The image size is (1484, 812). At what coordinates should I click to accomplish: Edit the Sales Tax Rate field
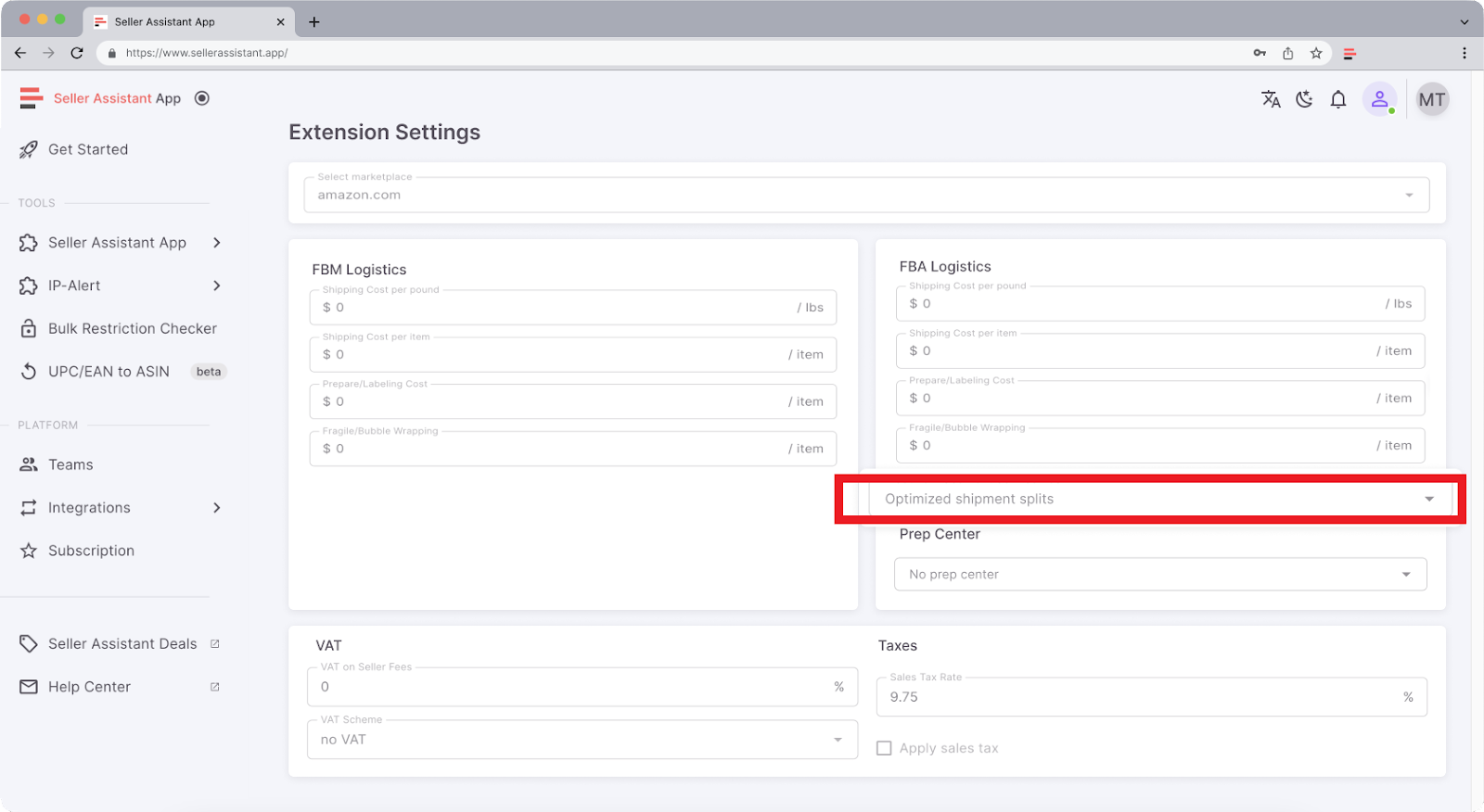click(x=1152, y=697)
